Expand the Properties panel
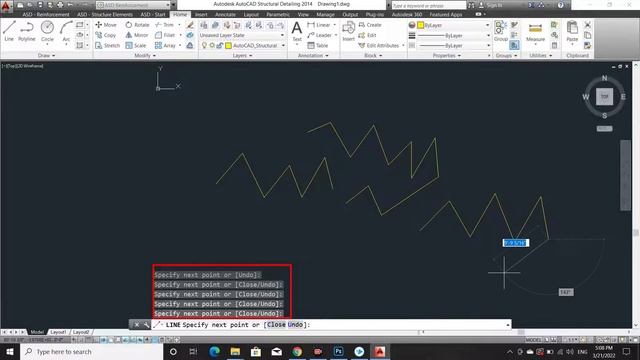Image resolution: width=640 pixels, height=360 pixels. pyautogui.click(x=447, y=56)
